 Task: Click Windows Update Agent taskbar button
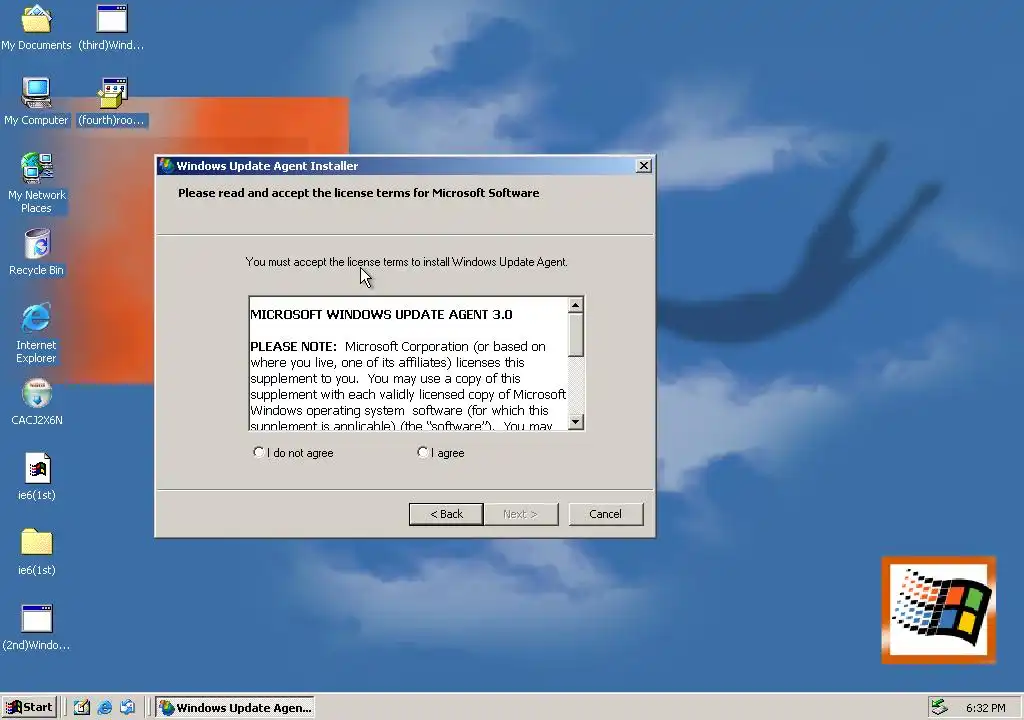(235, 708)
